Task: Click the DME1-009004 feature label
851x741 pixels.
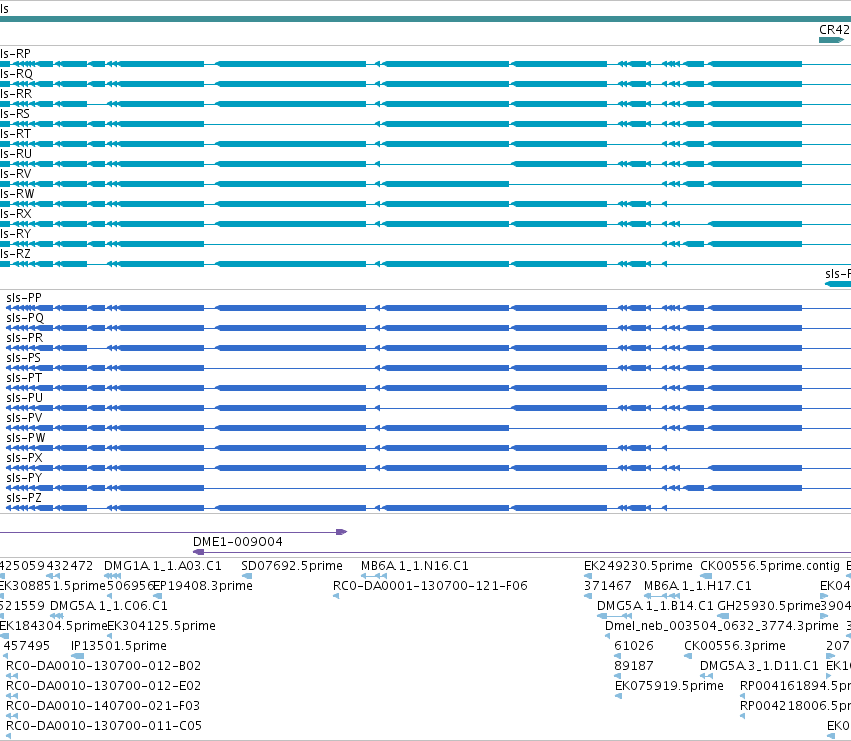Action: [x=238, y=542]
